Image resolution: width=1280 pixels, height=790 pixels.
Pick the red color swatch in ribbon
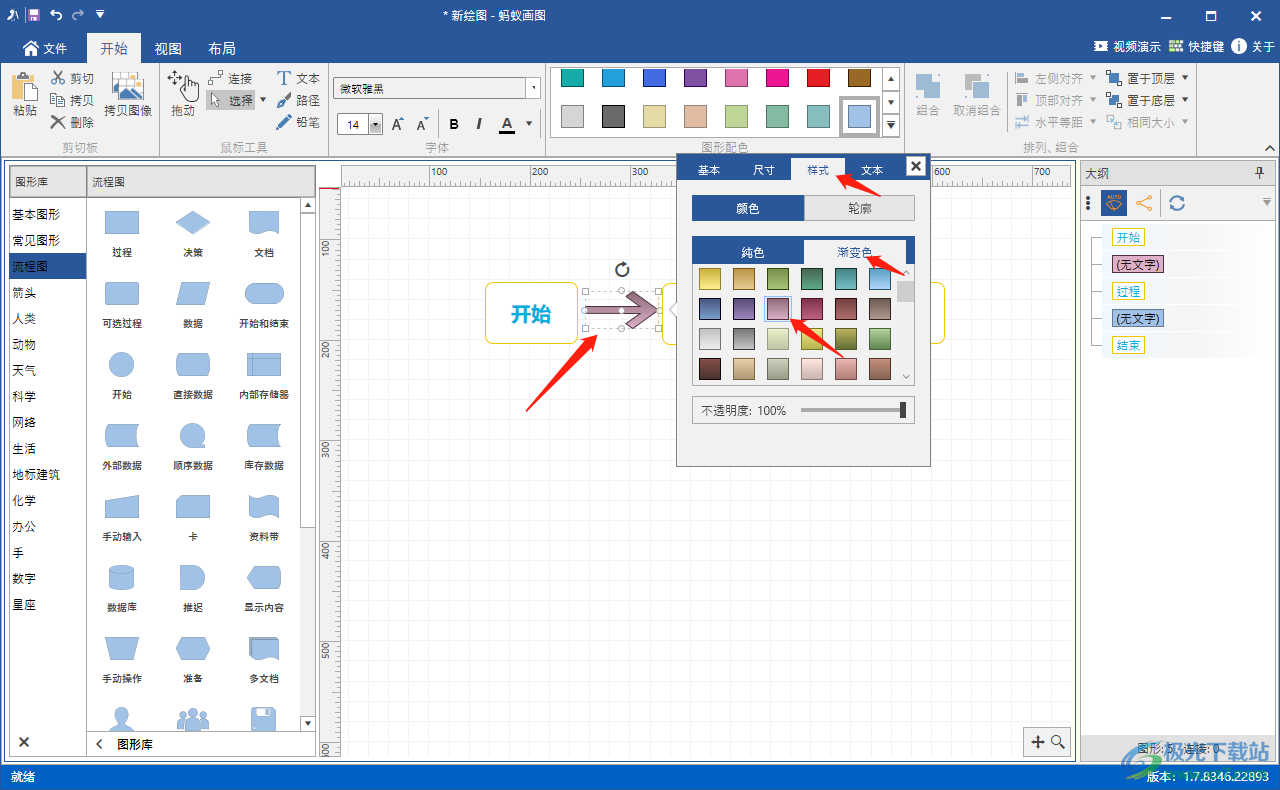(x=818, y=78)
